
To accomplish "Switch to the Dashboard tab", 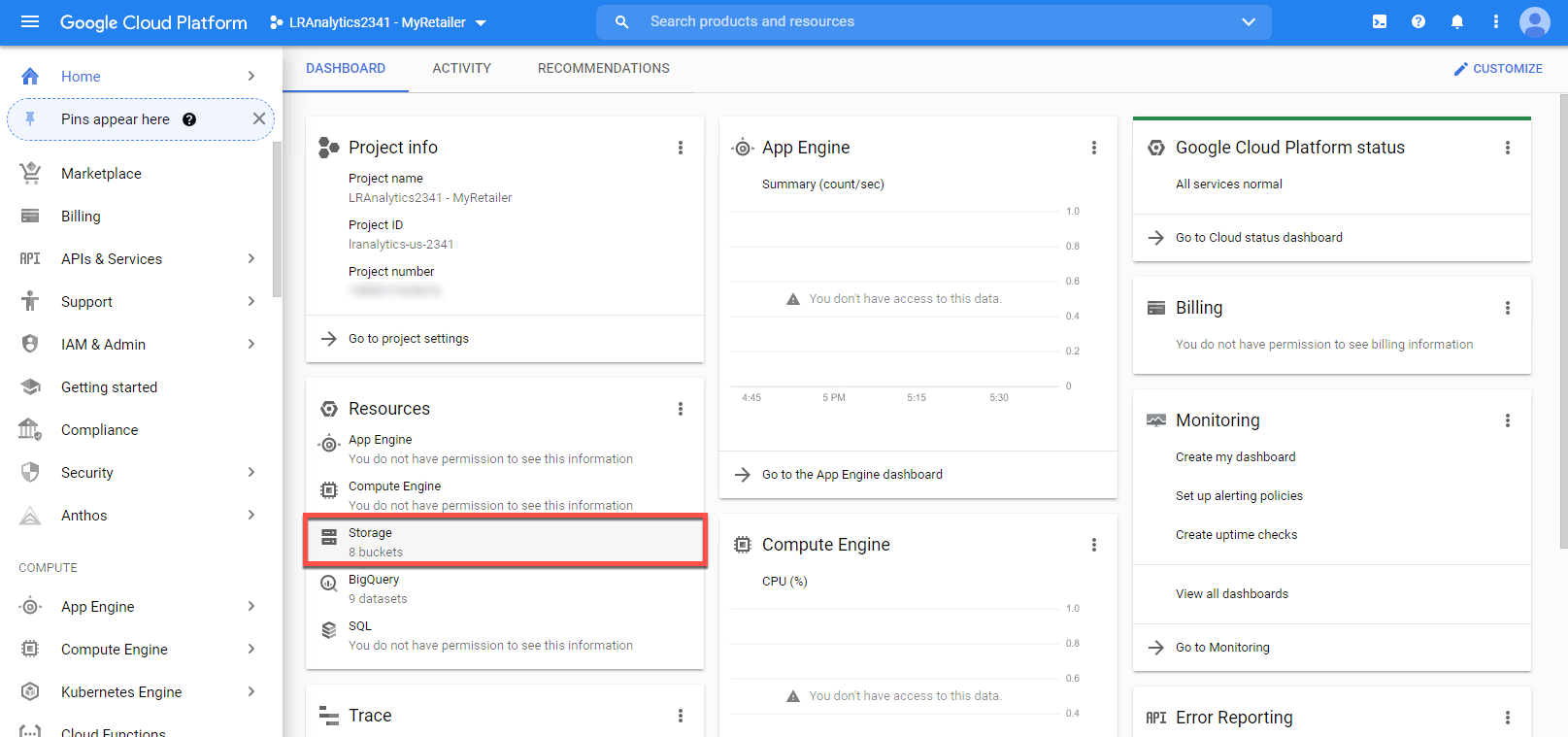I will (346, 68).
